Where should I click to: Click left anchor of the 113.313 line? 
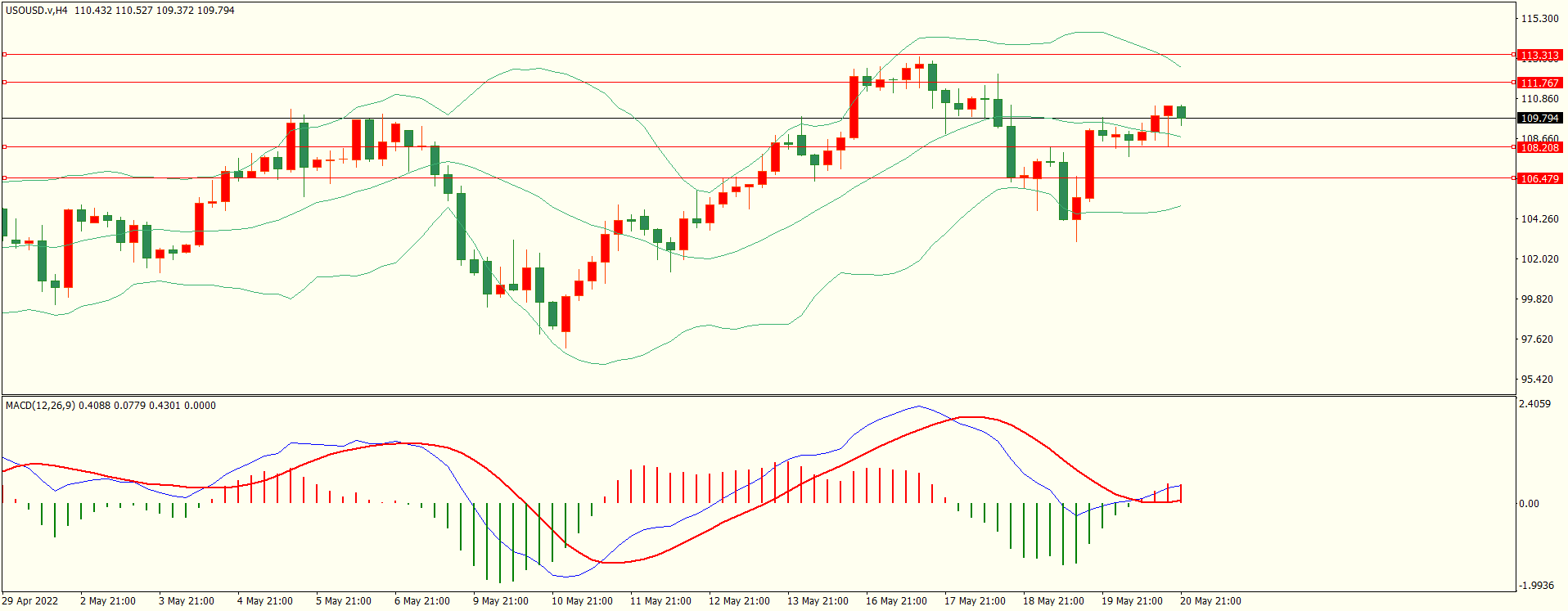(x=4, y=55)
